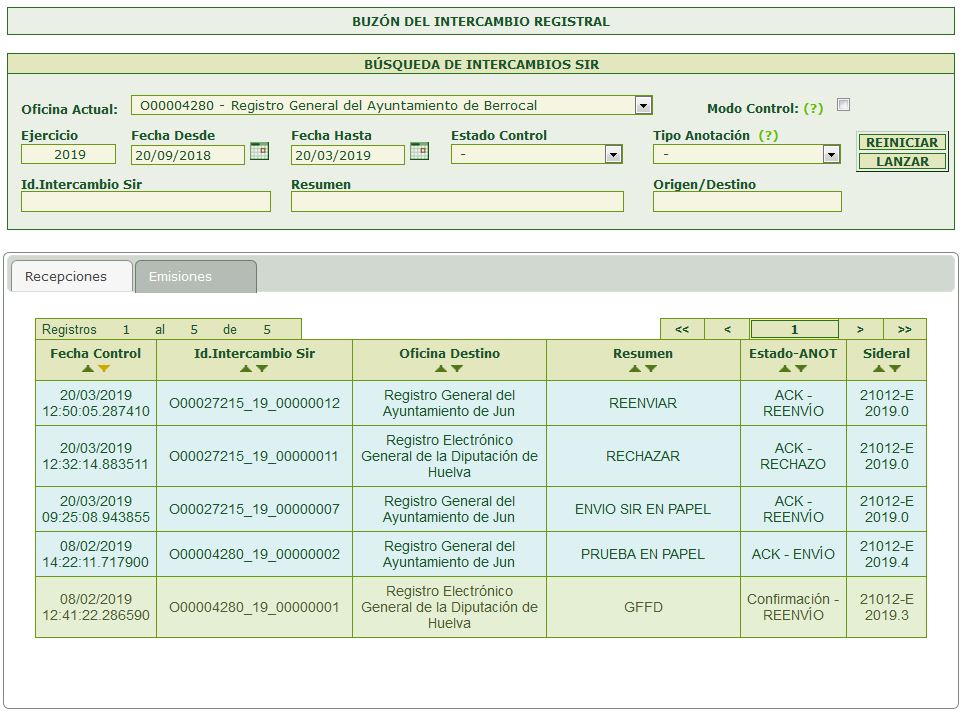The width and height of the screenshot is (962, 711).
Task: Expand the Oficina Actual dropdown
Action: click(x=642, y=106)
